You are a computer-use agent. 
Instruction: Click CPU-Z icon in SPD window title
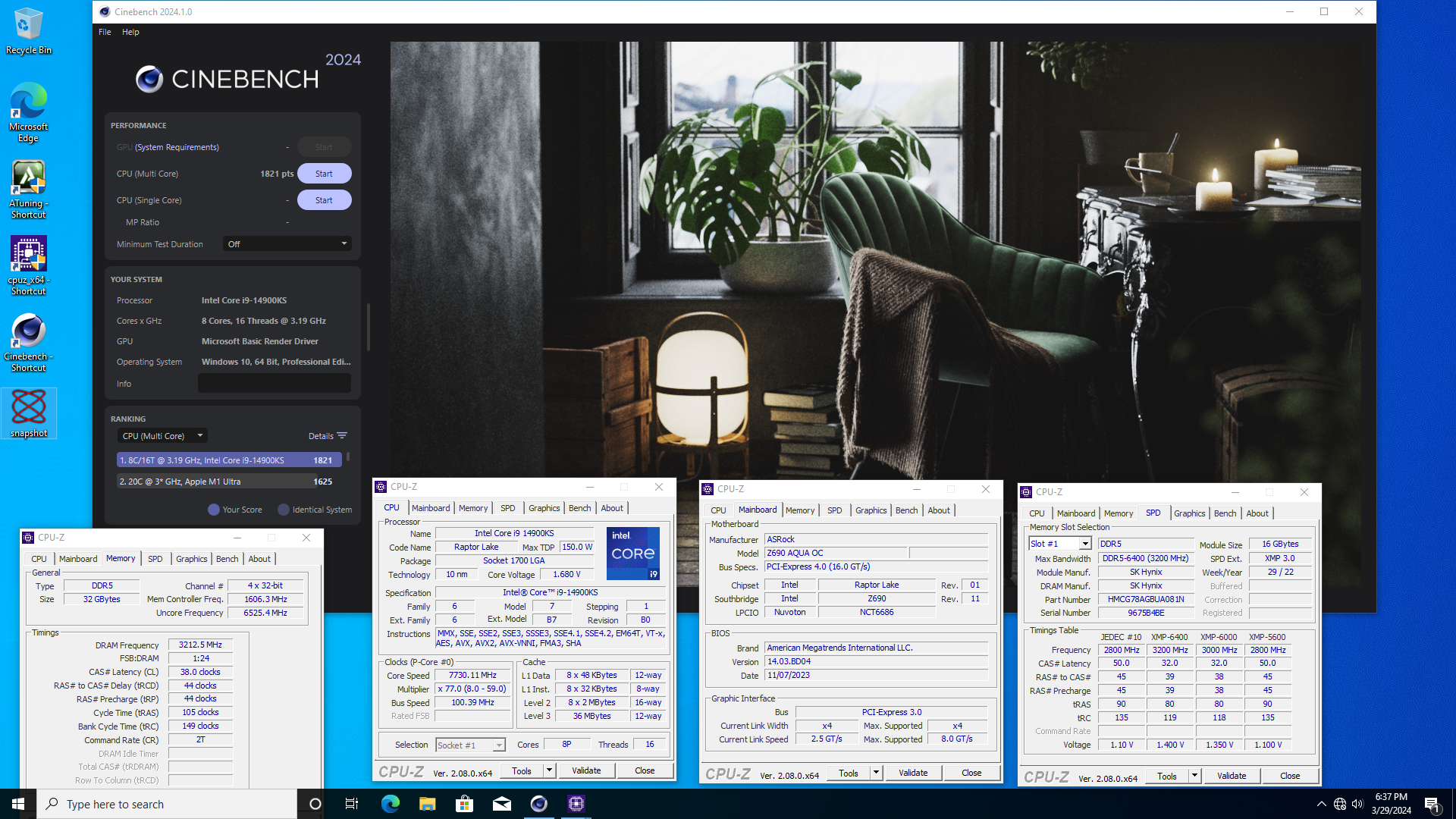click(x=1026, y=492)
